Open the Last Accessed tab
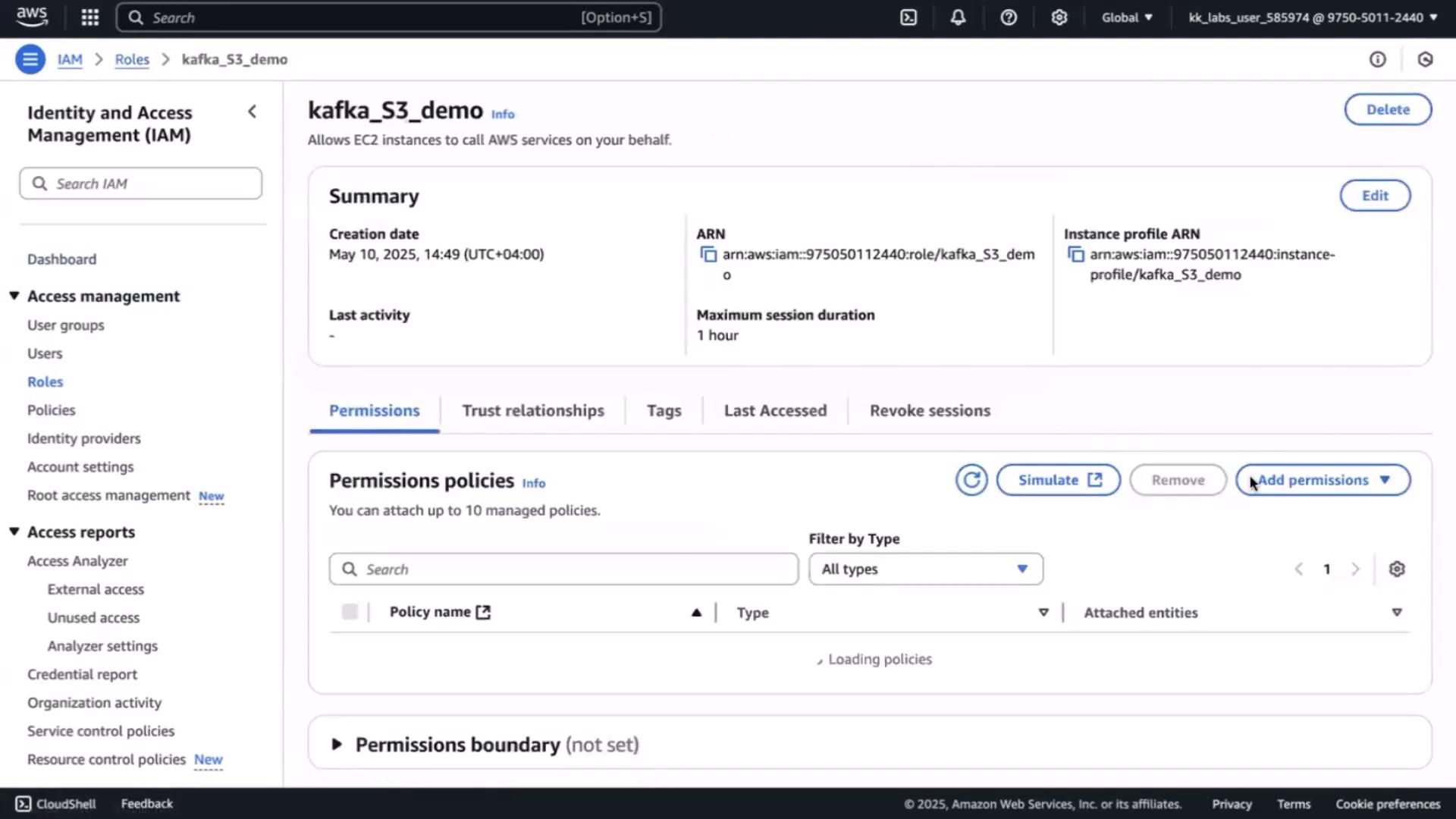1456x819 pixels. coord(775,410)
